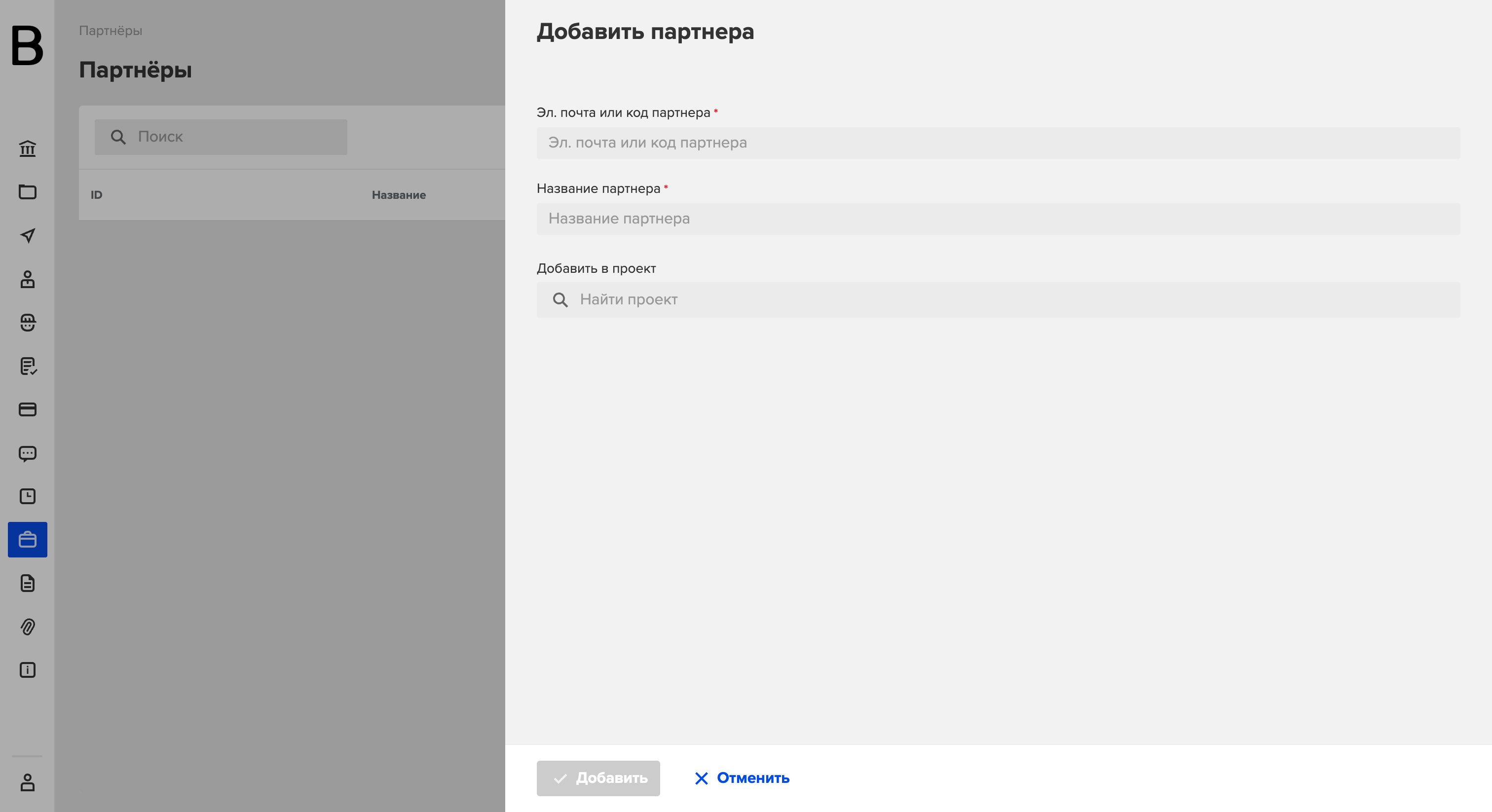Image resolution: width=1492 pixels, height=812 pixels.
Task: Click the Добавить button
Action: 597,778
